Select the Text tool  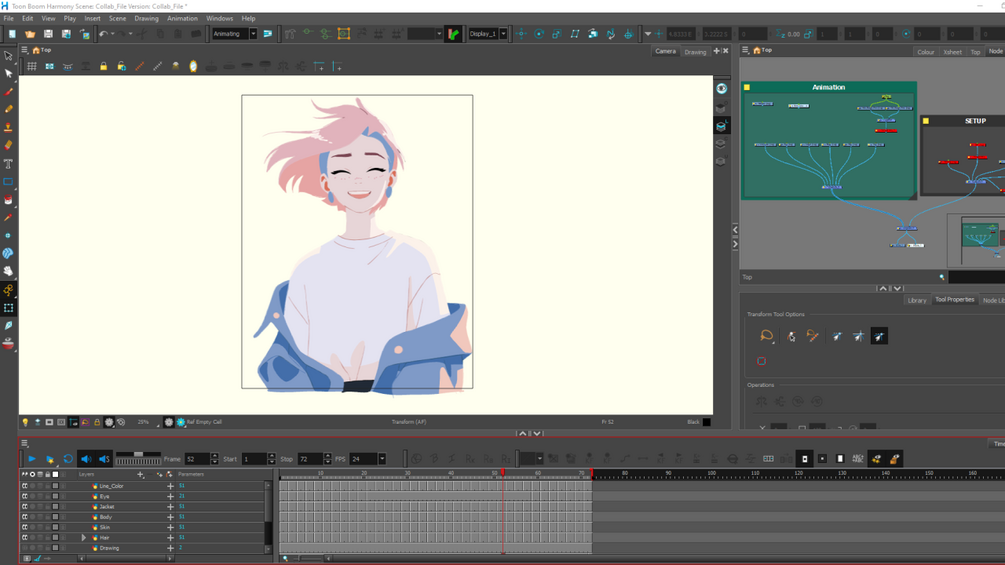[x=8, y=164]
